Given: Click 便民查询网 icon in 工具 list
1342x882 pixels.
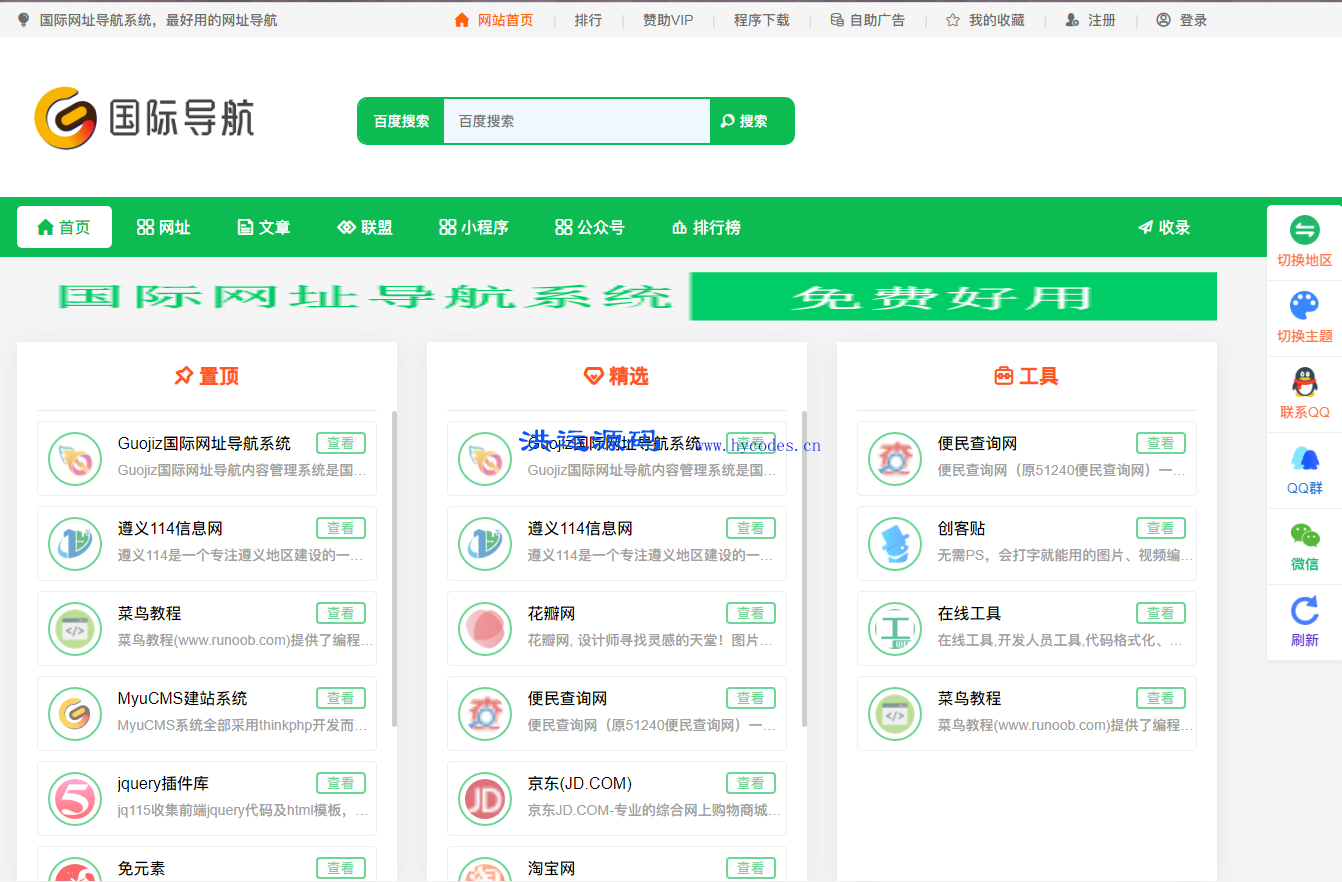Looking at the screenshot, I should click(895, 459).
